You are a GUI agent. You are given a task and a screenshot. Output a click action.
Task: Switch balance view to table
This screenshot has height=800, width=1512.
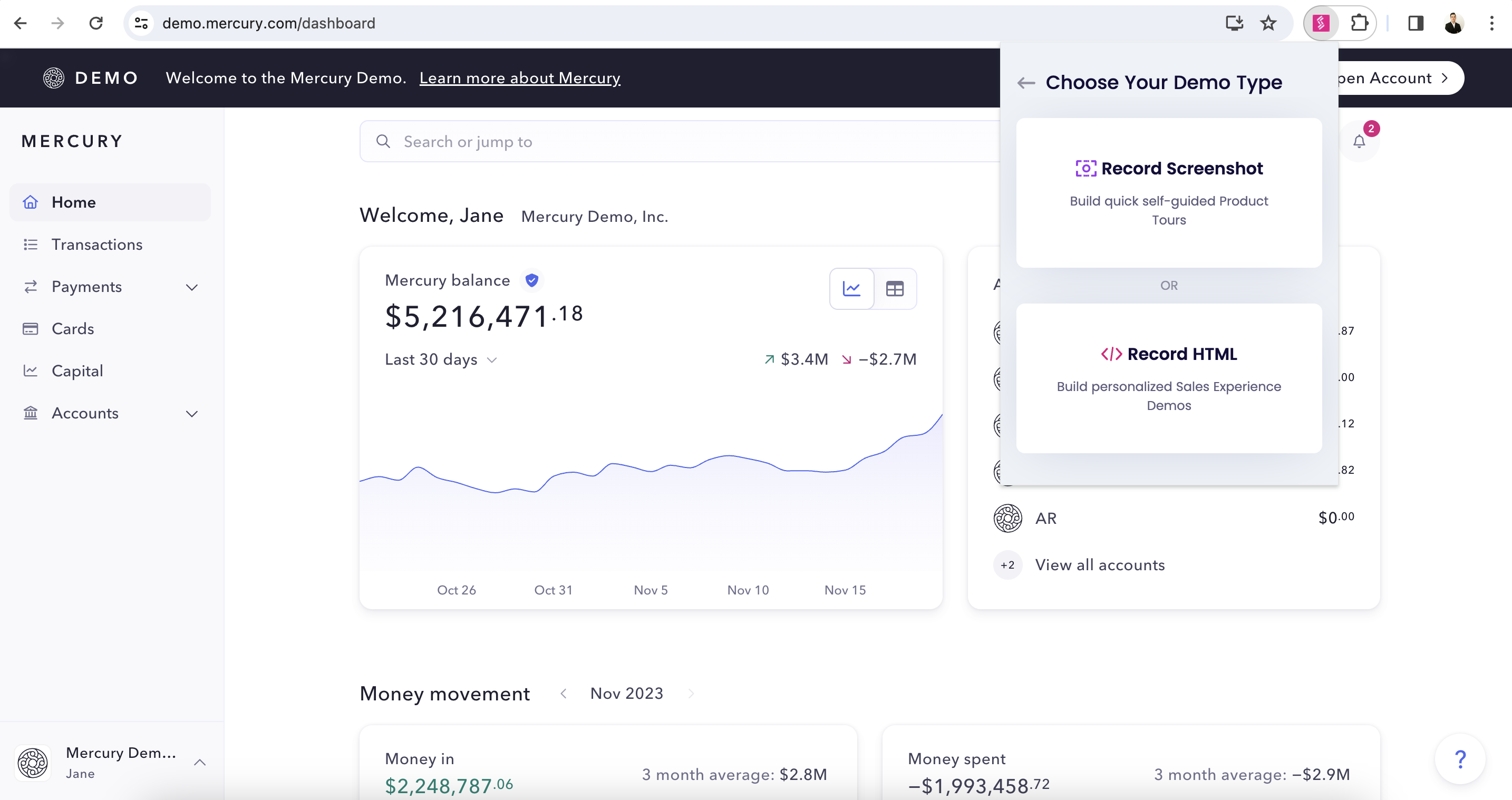(x=895, y=289)
